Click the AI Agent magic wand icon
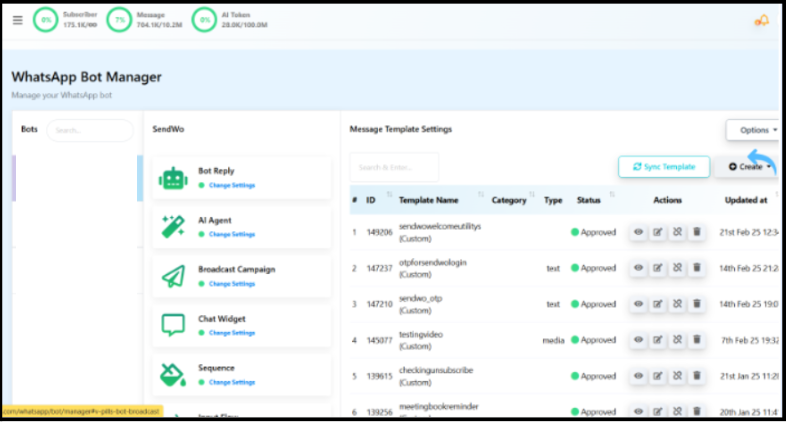Viewport: 786px width, 422px height. point(173,227)
